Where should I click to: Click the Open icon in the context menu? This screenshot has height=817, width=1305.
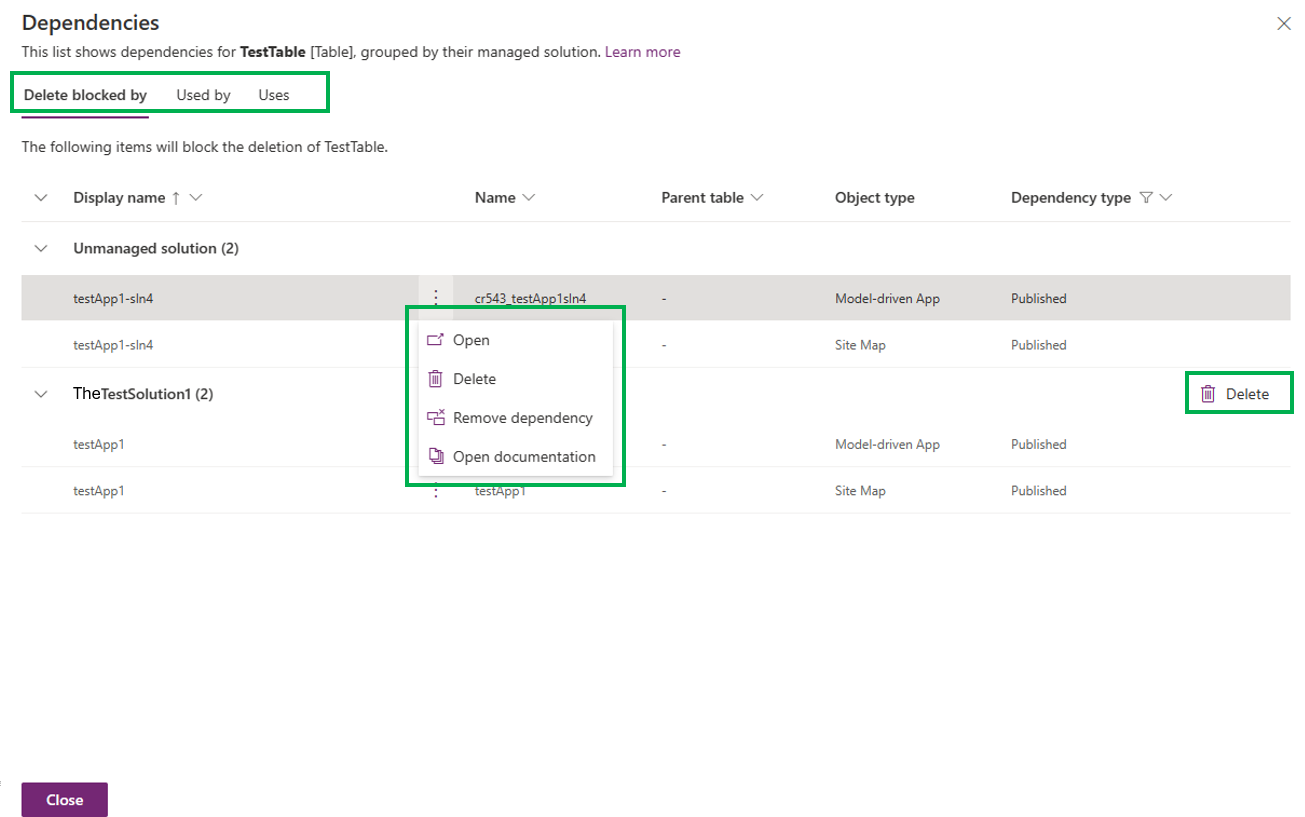pos(435,340)
